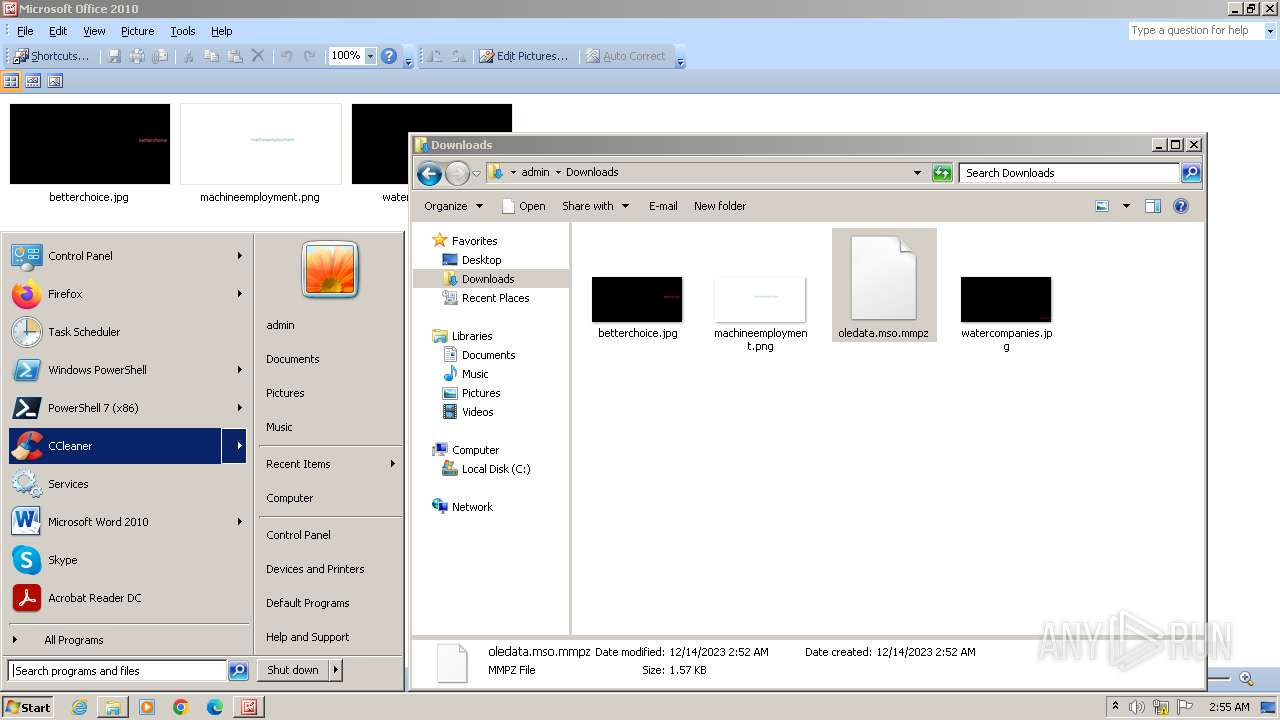This screenshot has width=1280, height=720.
Task: Select Documents library in navigation pane
Action: [488, 355]
